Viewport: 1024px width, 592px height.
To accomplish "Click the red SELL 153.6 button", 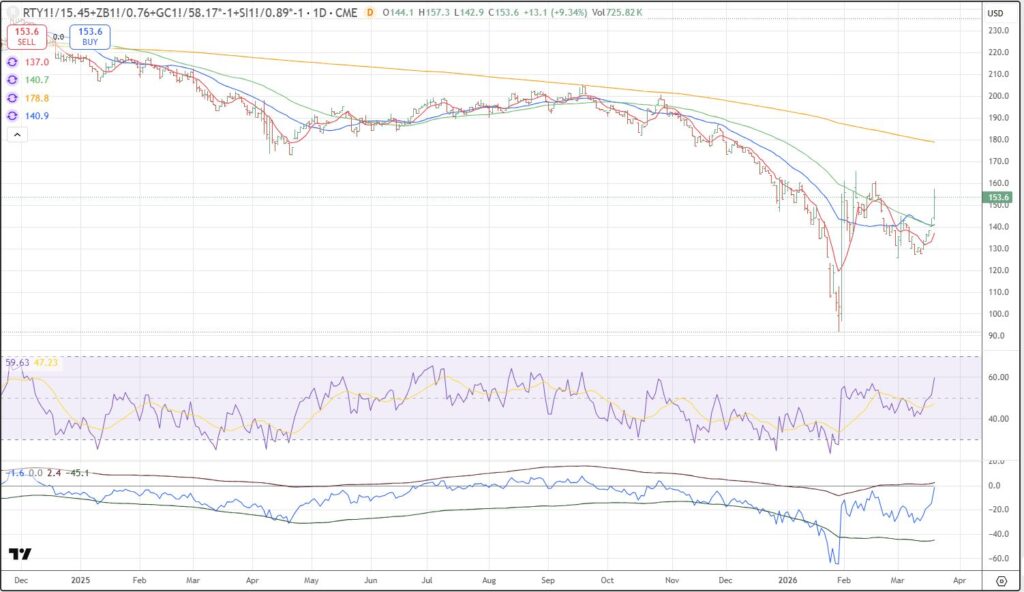I will (x=26, y=37).
